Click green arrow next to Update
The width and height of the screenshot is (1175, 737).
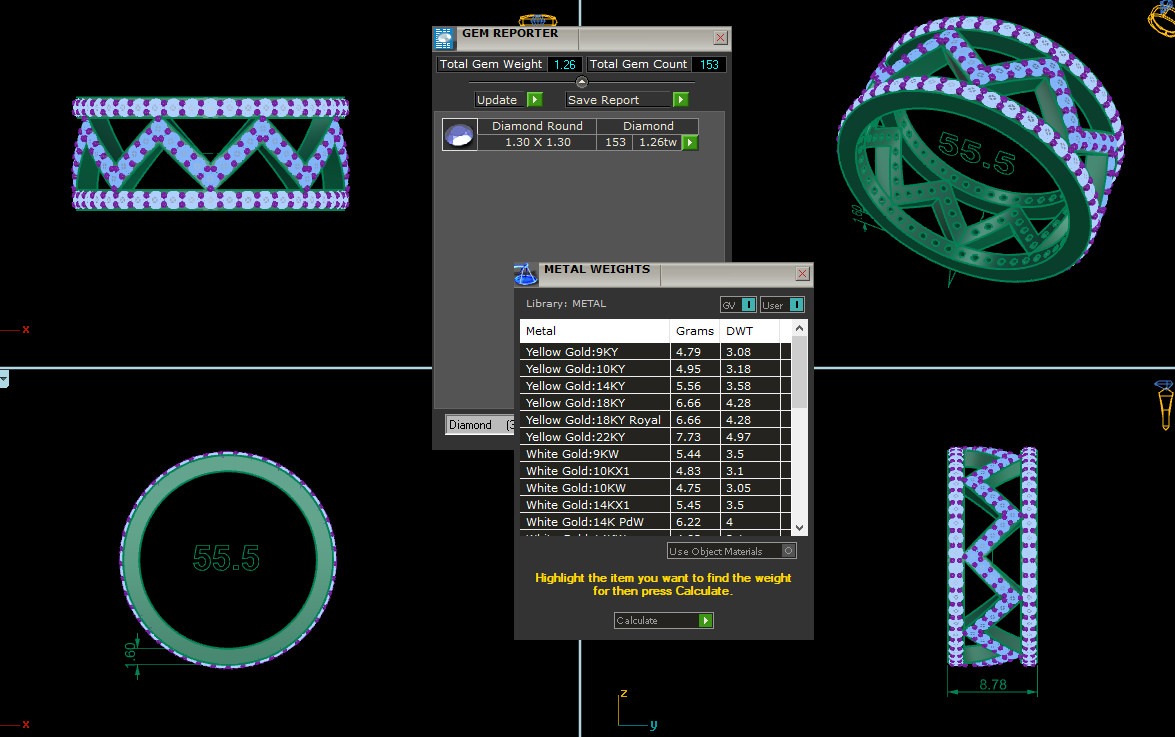pos(535,100)
